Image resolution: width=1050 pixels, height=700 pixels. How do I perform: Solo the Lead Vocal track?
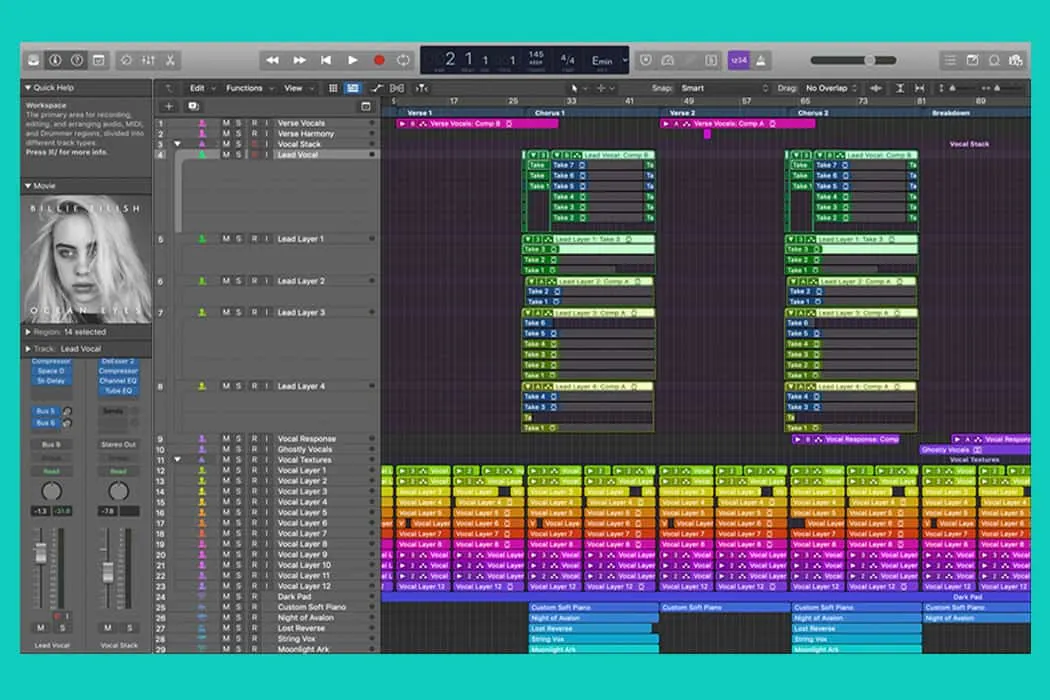coord(240,155)
